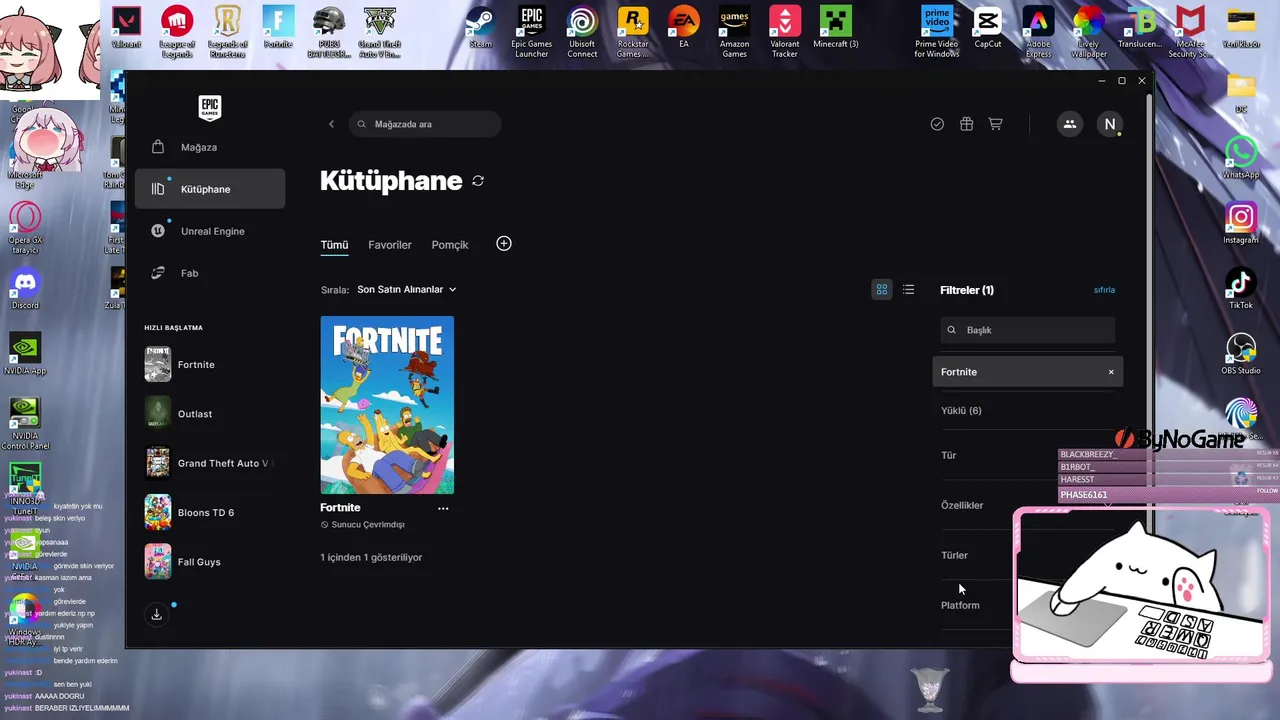Remove the Fortnite filter chip

coord(1110,372)
